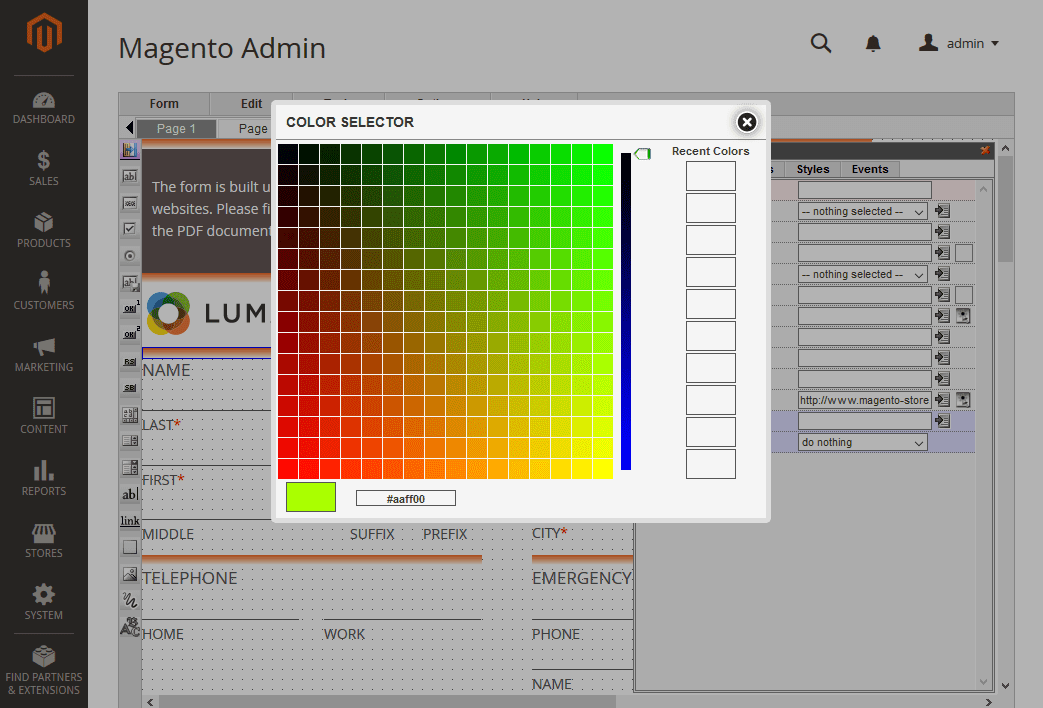Switch to the Events tab
The width and height of the screenshot is (1043, 708).
click(869, 169)
